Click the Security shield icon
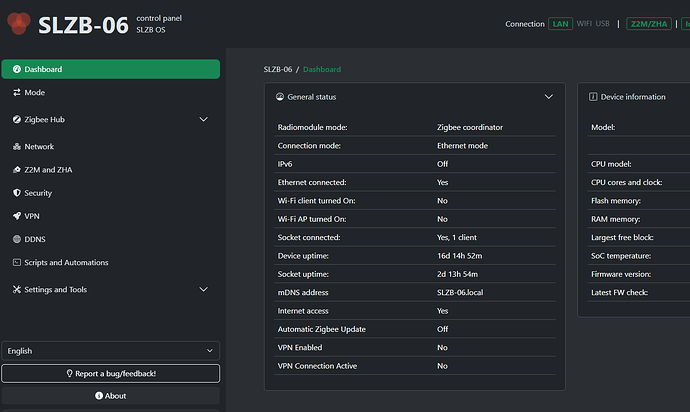The width and height of the screenshot is (690, 412). [16, 193]
